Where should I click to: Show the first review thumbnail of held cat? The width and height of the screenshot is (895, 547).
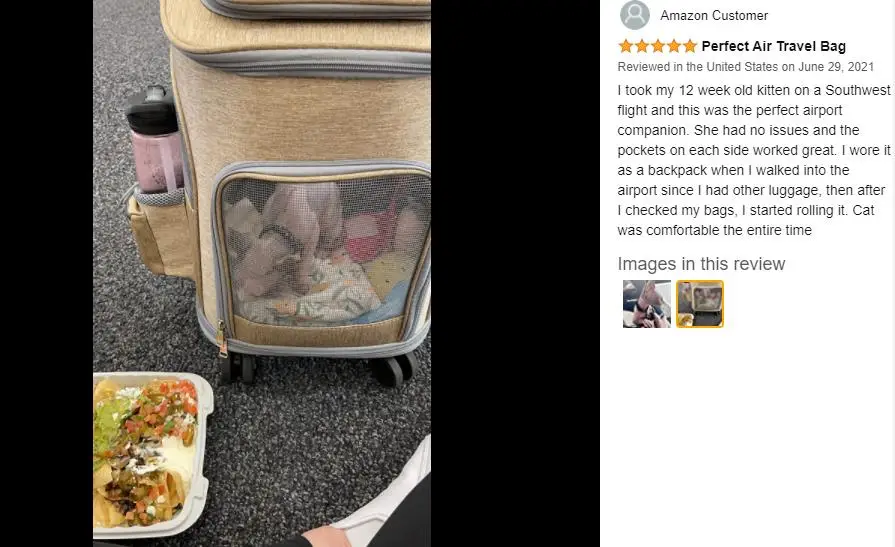click(647, 304)
